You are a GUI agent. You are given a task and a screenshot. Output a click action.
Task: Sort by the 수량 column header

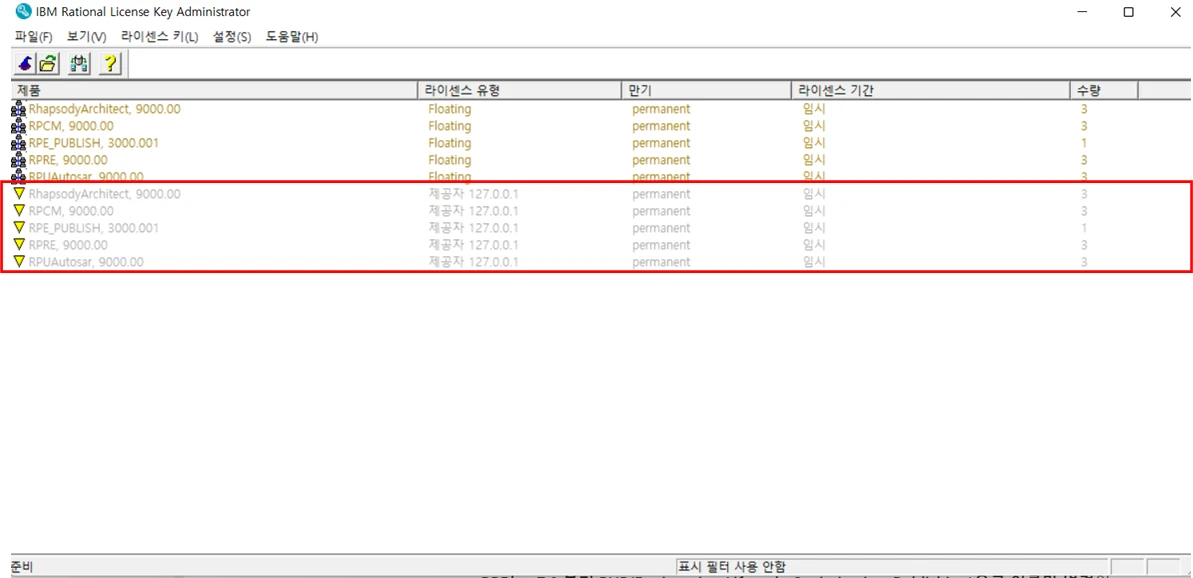1103,91
